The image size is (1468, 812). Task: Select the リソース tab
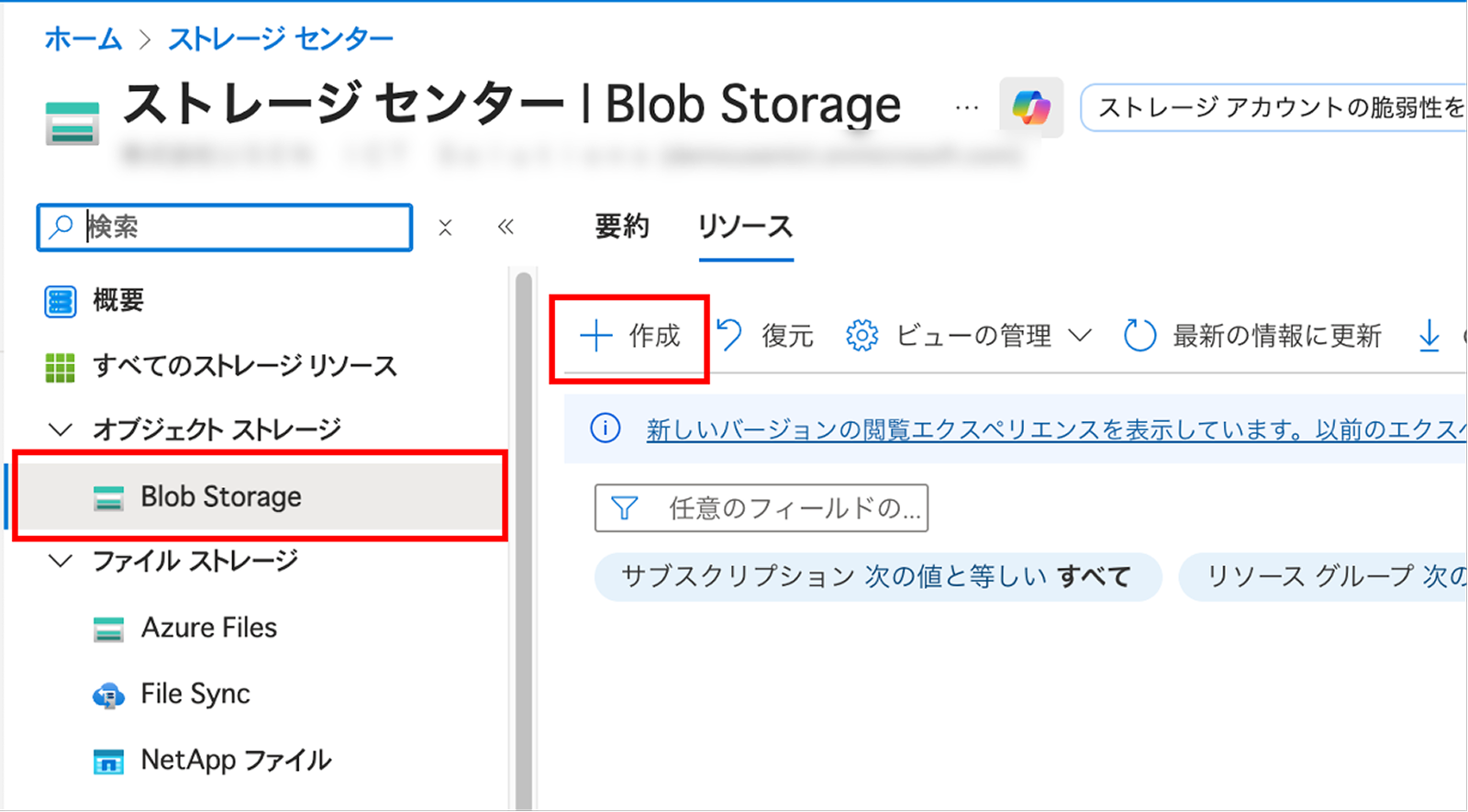click(745, 227)
